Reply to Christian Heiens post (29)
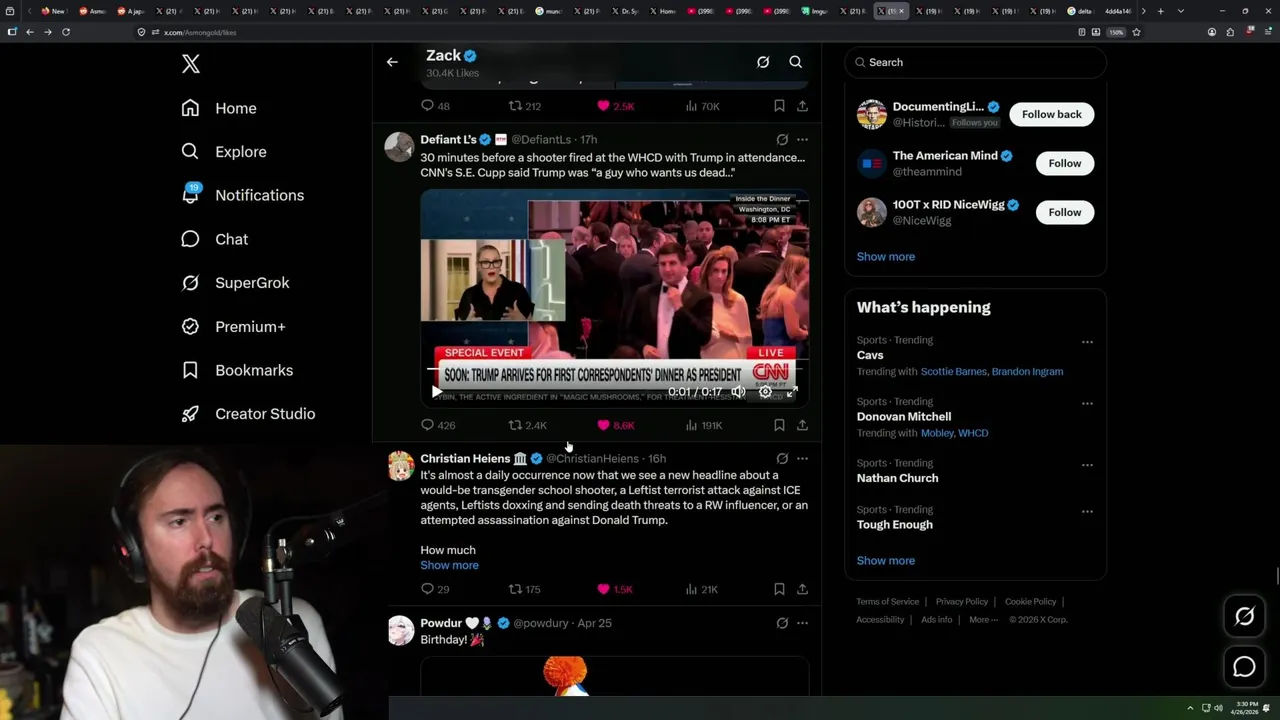This screenshot has height=720, width=1280. click(x=435, y=589)
